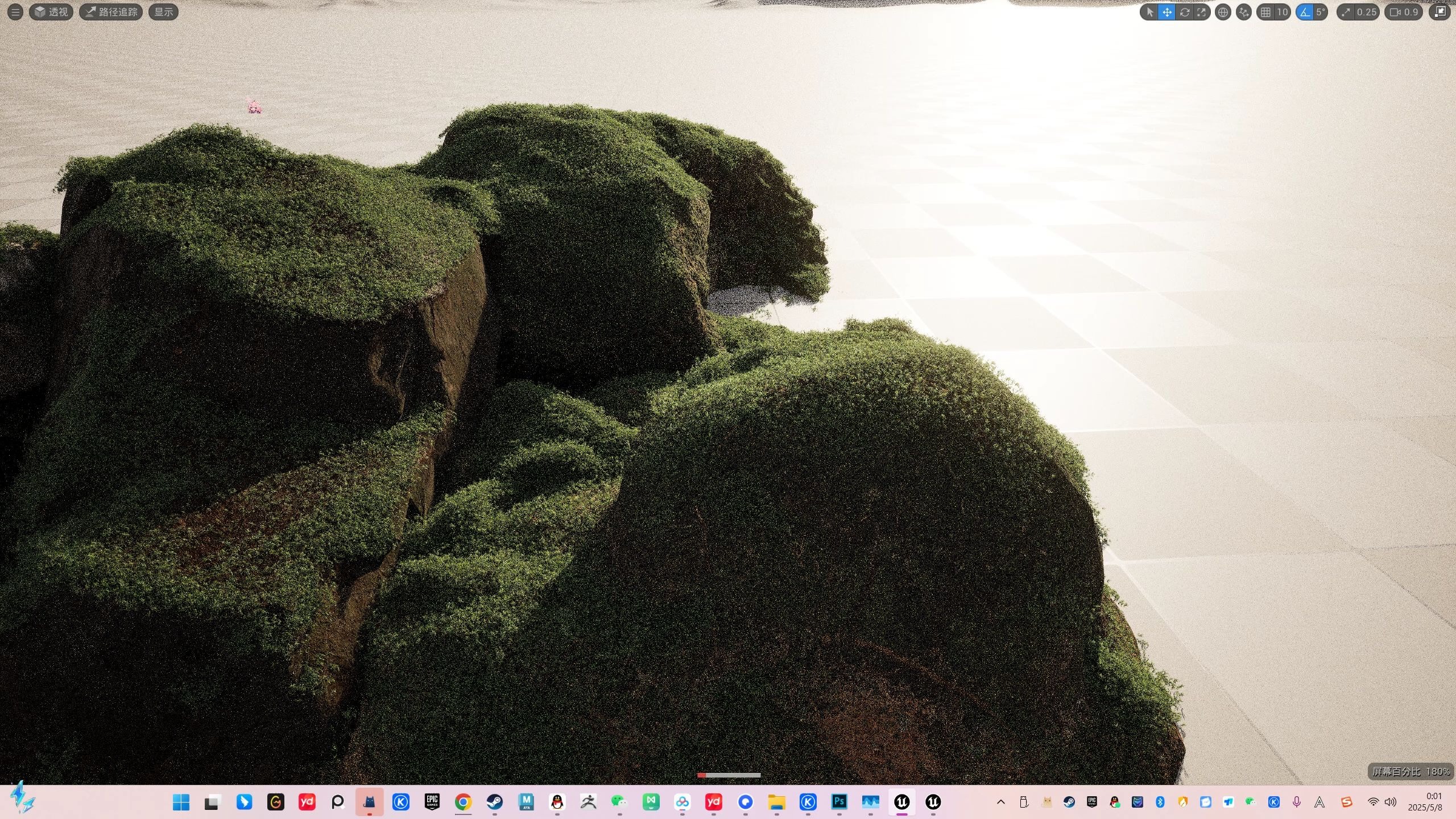Restore viewport layout from immersive mode
The height and width of the screenshot is (819, 1456).
1440,12
